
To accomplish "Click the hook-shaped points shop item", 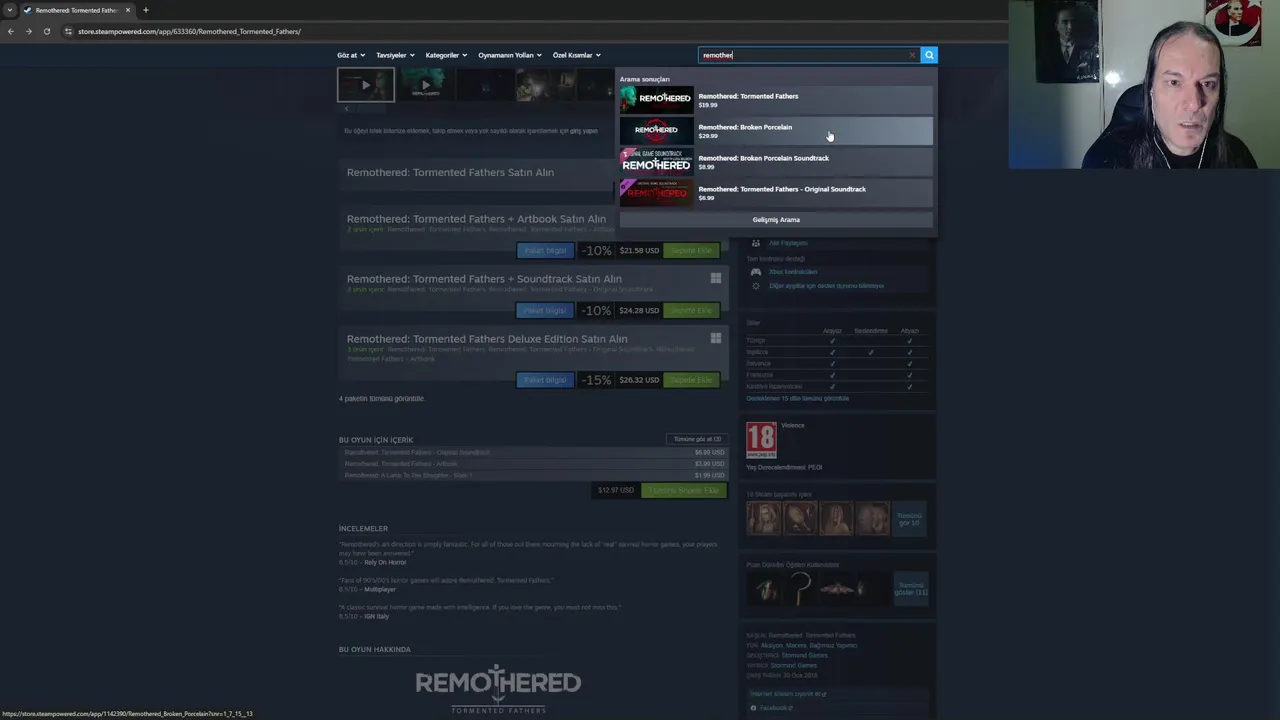I will (803, 589).
